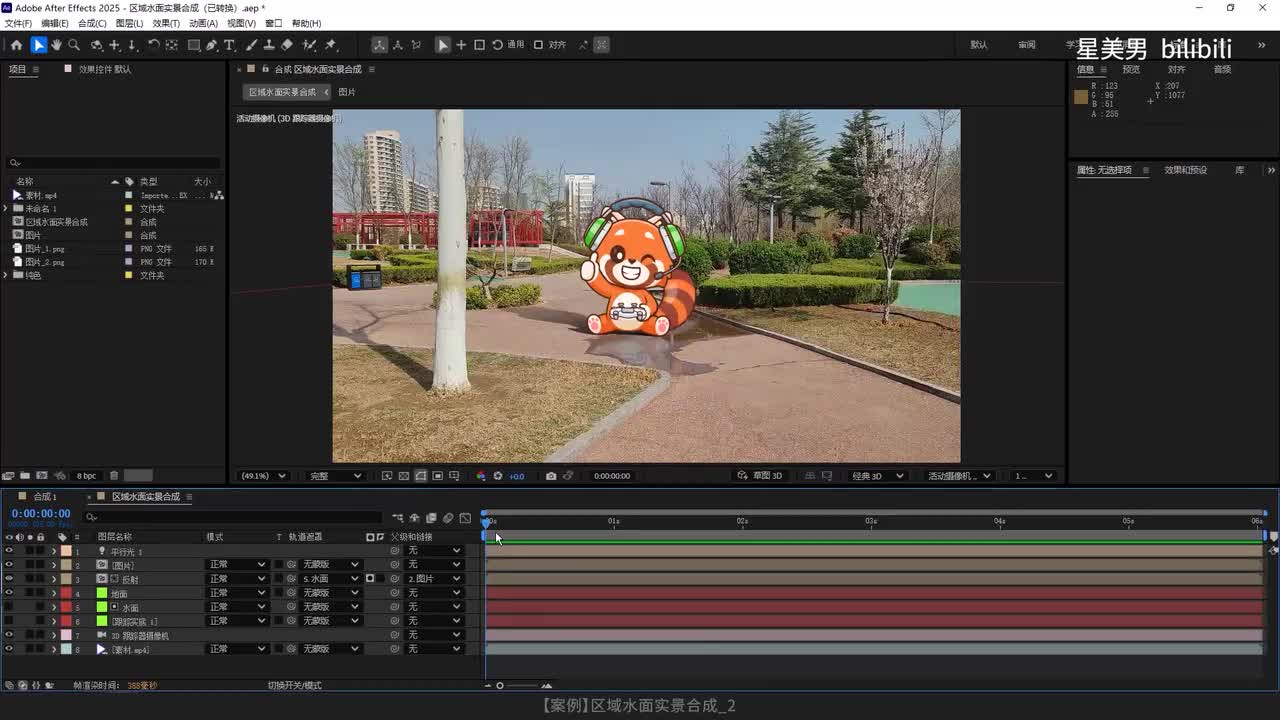Select the Puppet Pin tool
This screenshot has height=720, width=1280.
pyautogui.click(x=331, y=45)
